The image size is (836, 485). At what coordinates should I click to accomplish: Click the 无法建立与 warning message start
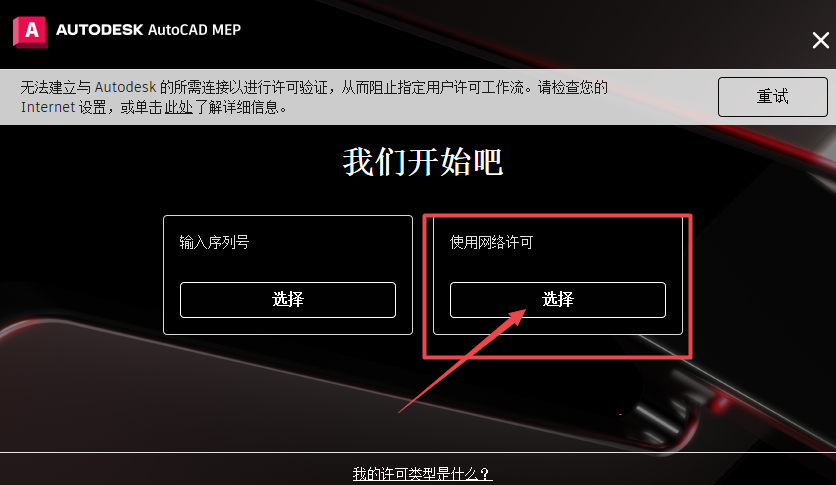56,87
